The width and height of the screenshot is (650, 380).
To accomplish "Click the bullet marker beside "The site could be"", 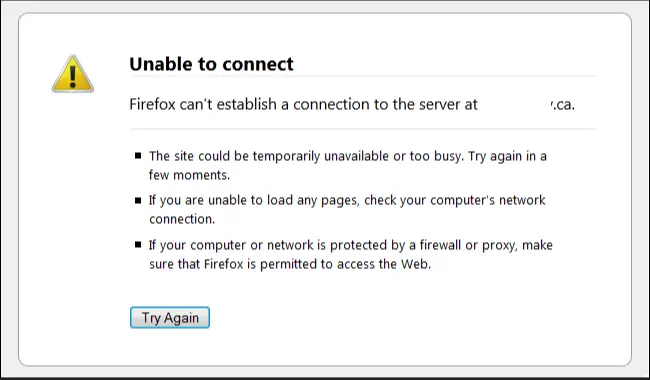I will click(138, 156).
